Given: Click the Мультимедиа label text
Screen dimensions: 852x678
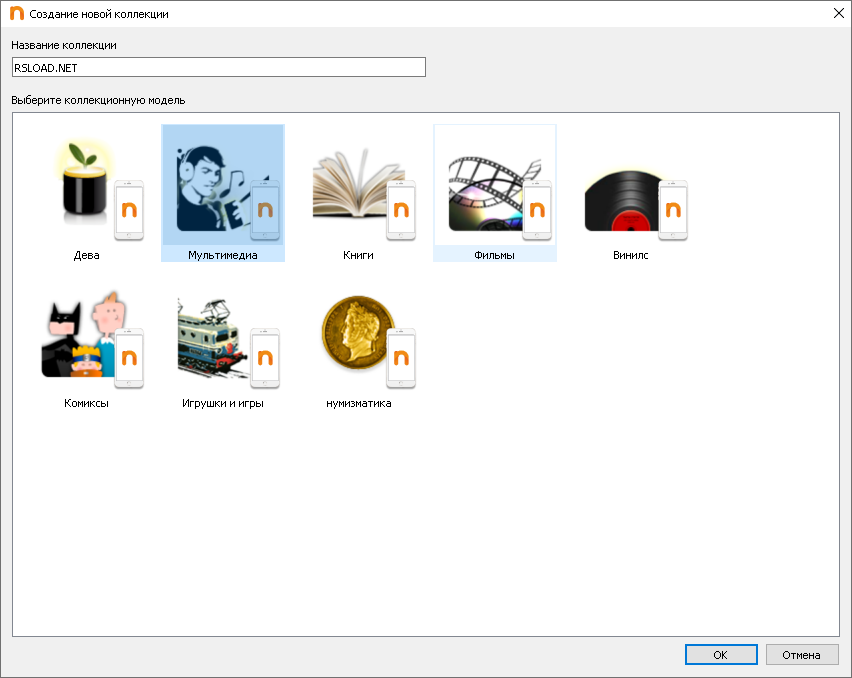Looking at the screenshot, I should (223, 255).
